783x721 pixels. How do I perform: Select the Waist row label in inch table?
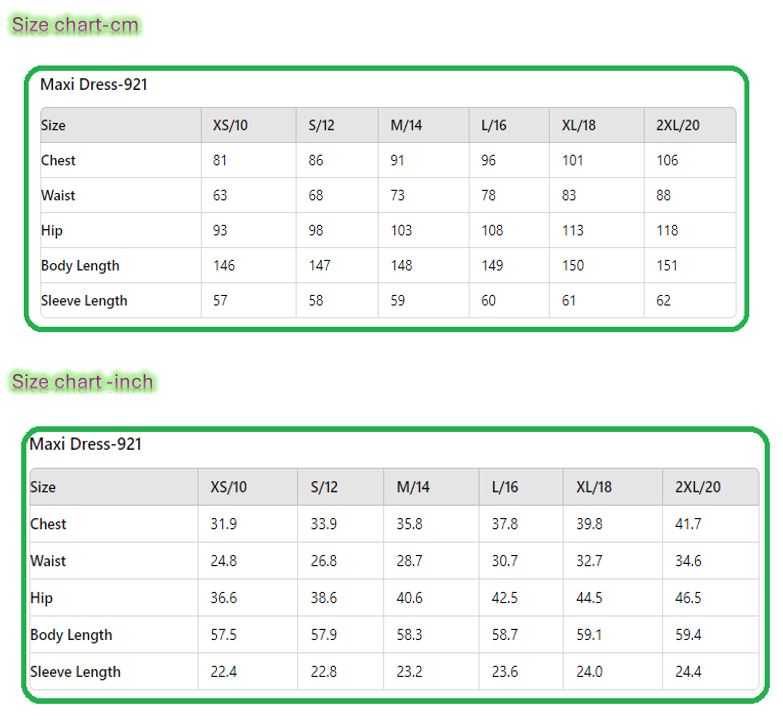(x=48, y=561)
